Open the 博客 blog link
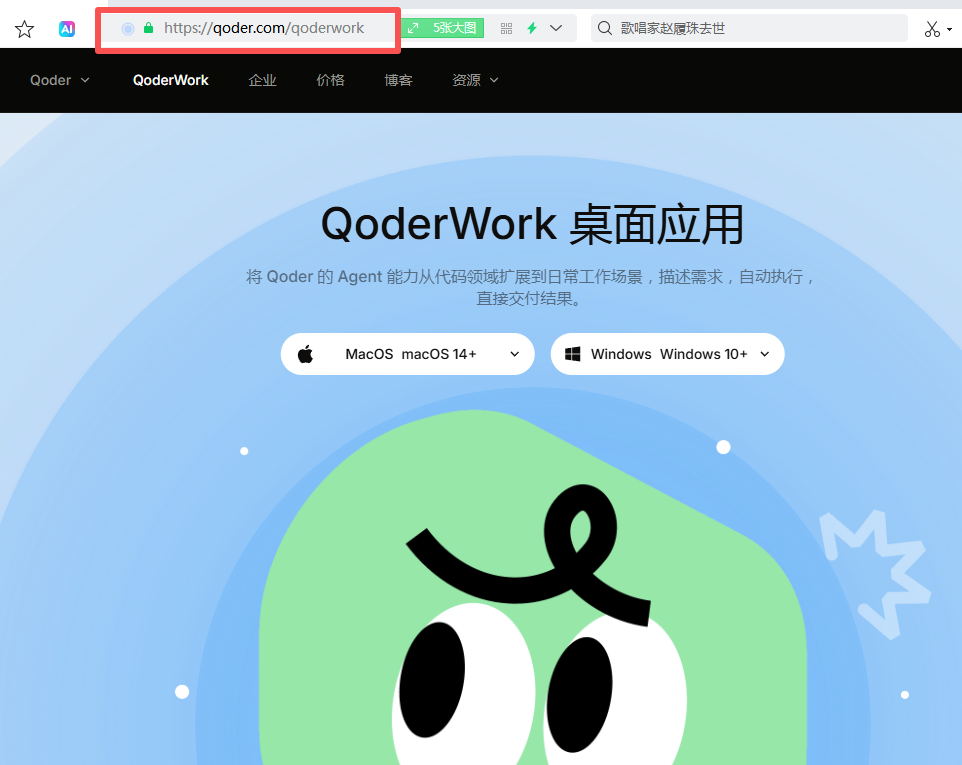 (x=399, y=80)
